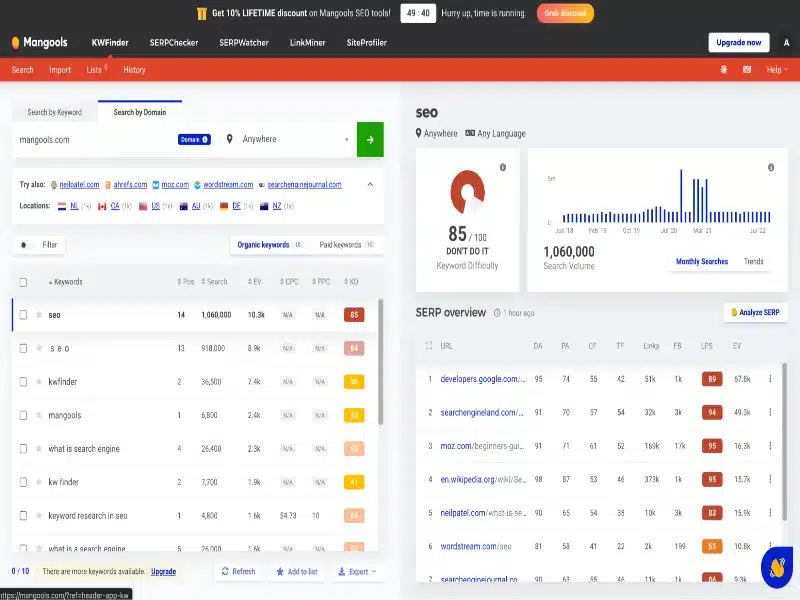Viewport: 800px width, 600px height.
Task: Star the keyword 'kwfinder'
Action: (39, 382)
